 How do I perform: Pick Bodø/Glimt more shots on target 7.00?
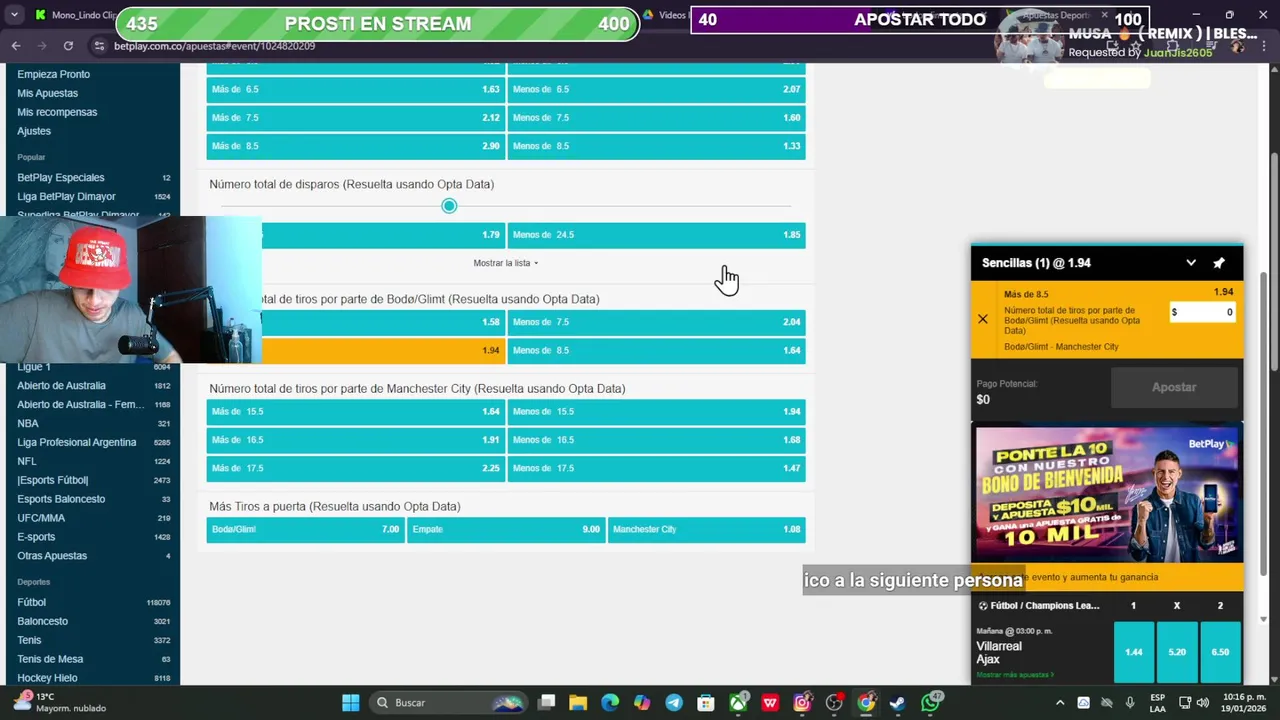305,530
